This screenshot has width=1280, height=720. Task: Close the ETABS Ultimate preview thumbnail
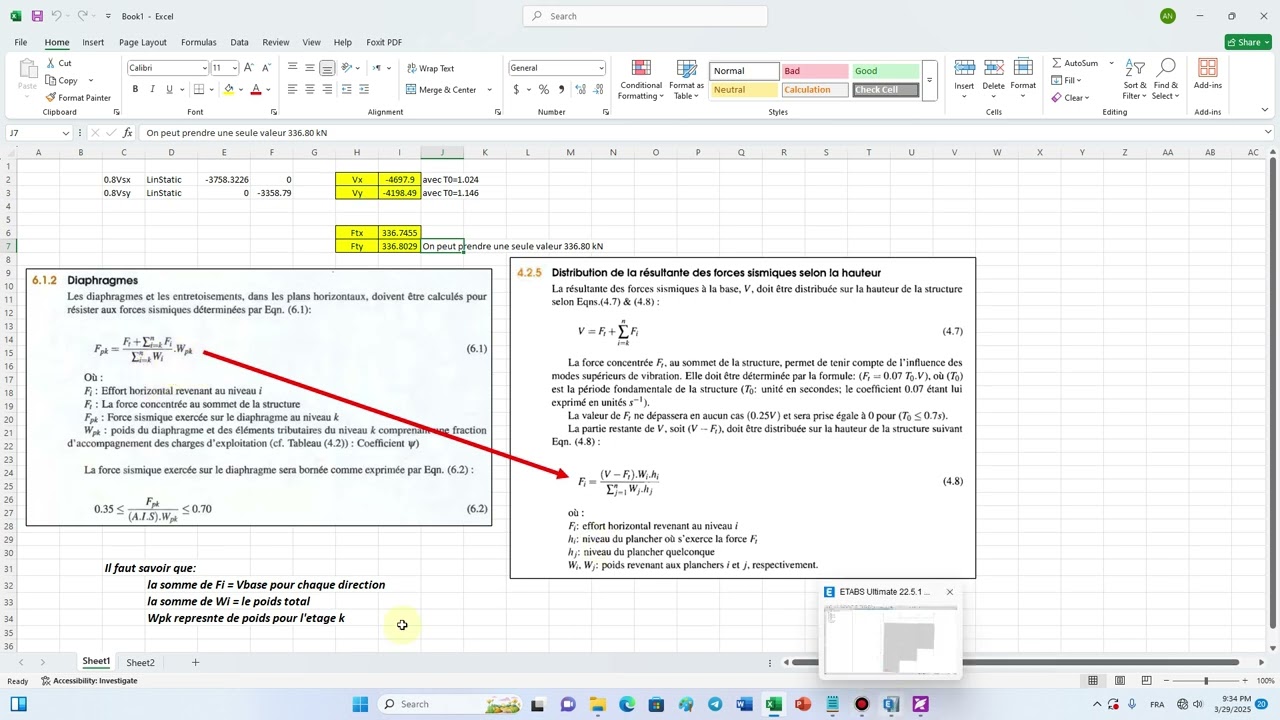click(x=950, y=592)
